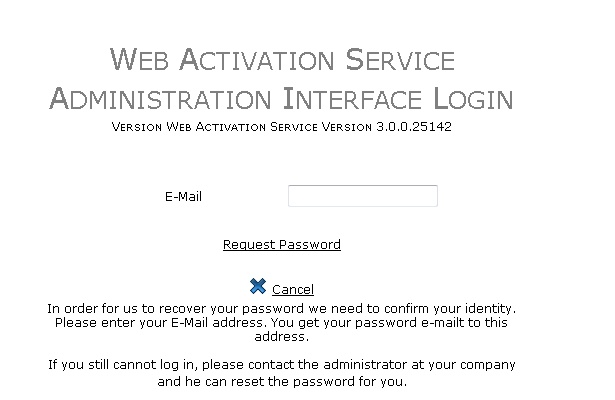This screenshot has height=400, width=615.
Task: Click the word "Version" starting the version line
Action: (137, 128)
